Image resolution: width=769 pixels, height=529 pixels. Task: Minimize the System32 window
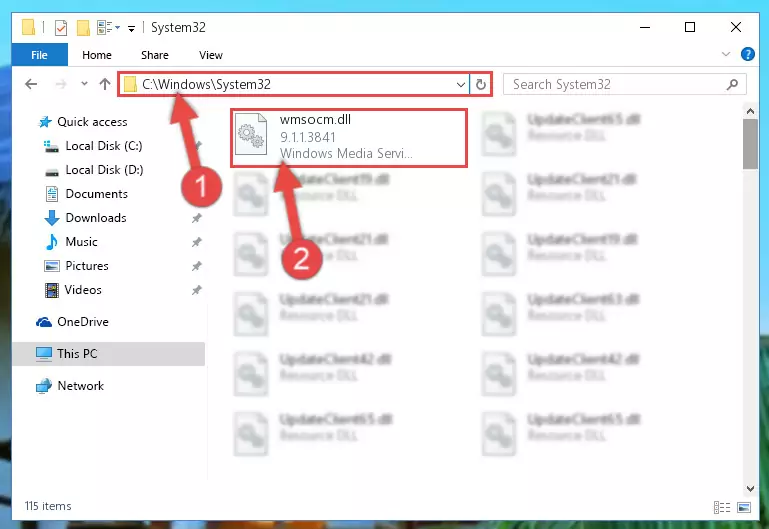pos(645,27)
